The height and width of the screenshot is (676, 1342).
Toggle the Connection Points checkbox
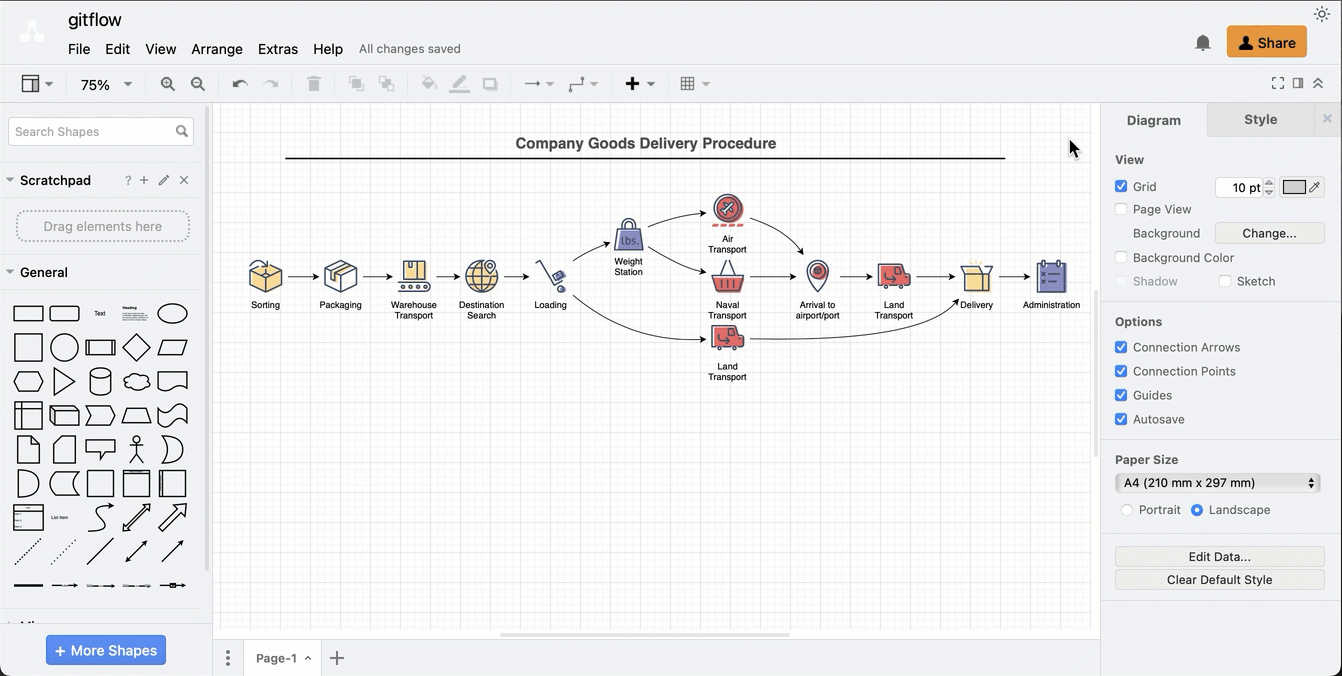point(1121,371)
